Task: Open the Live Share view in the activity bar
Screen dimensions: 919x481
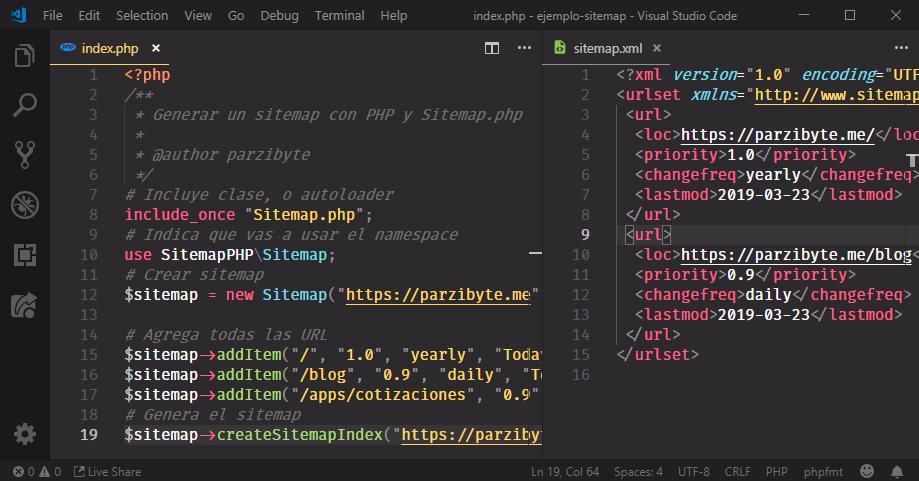Action: click(x=25, y=305)
